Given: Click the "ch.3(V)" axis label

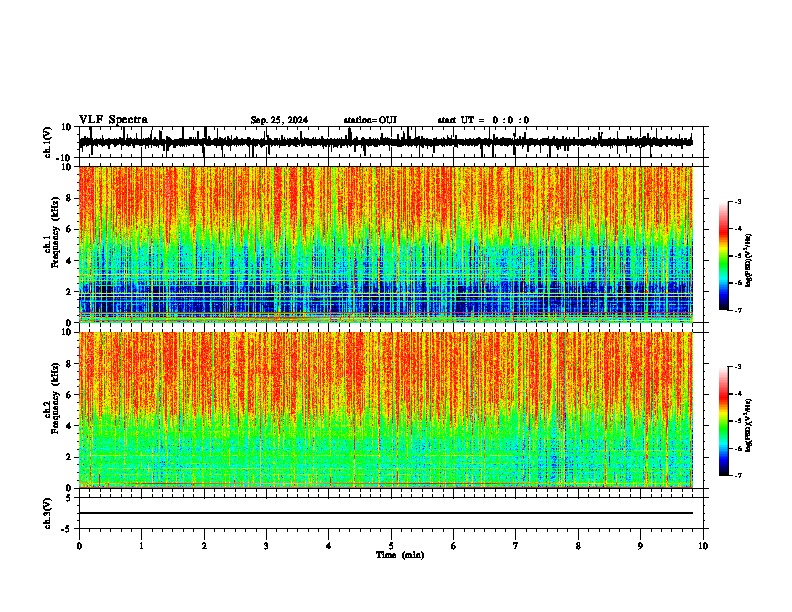Looking at the screenshot, I should coord(48,513).
